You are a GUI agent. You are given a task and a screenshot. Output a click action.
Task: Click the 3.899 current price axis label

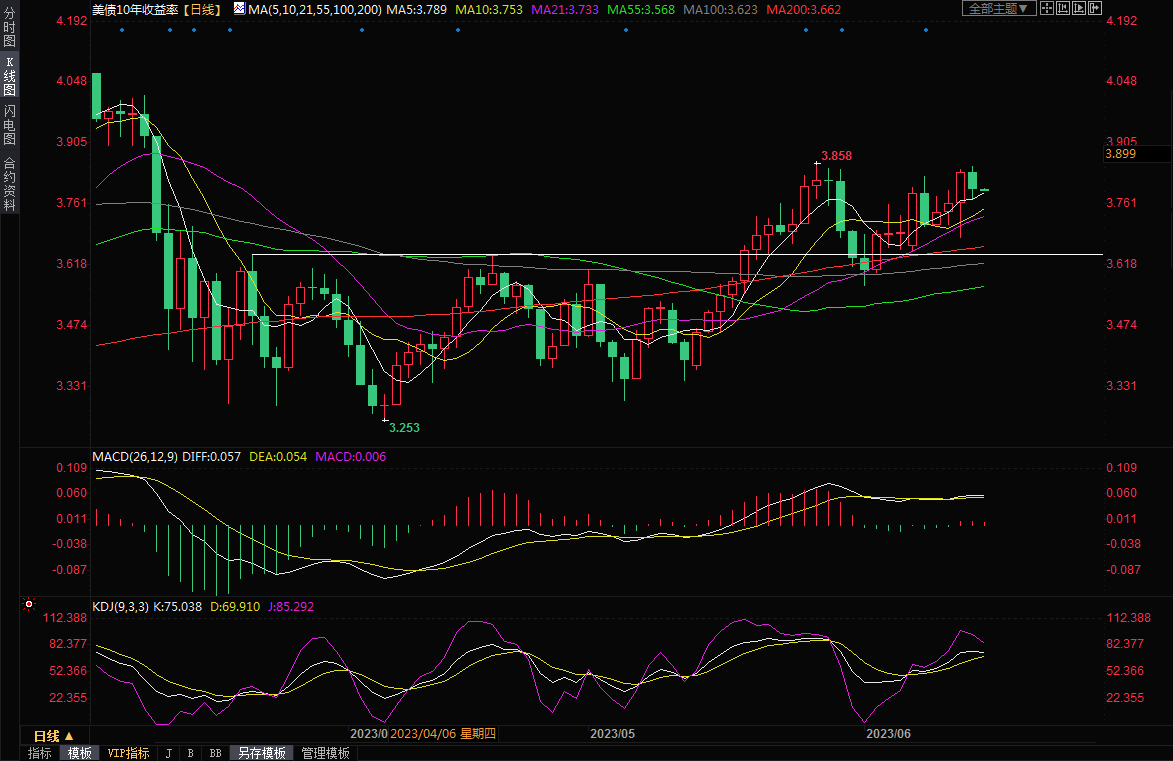click(x=1120, y=154)
